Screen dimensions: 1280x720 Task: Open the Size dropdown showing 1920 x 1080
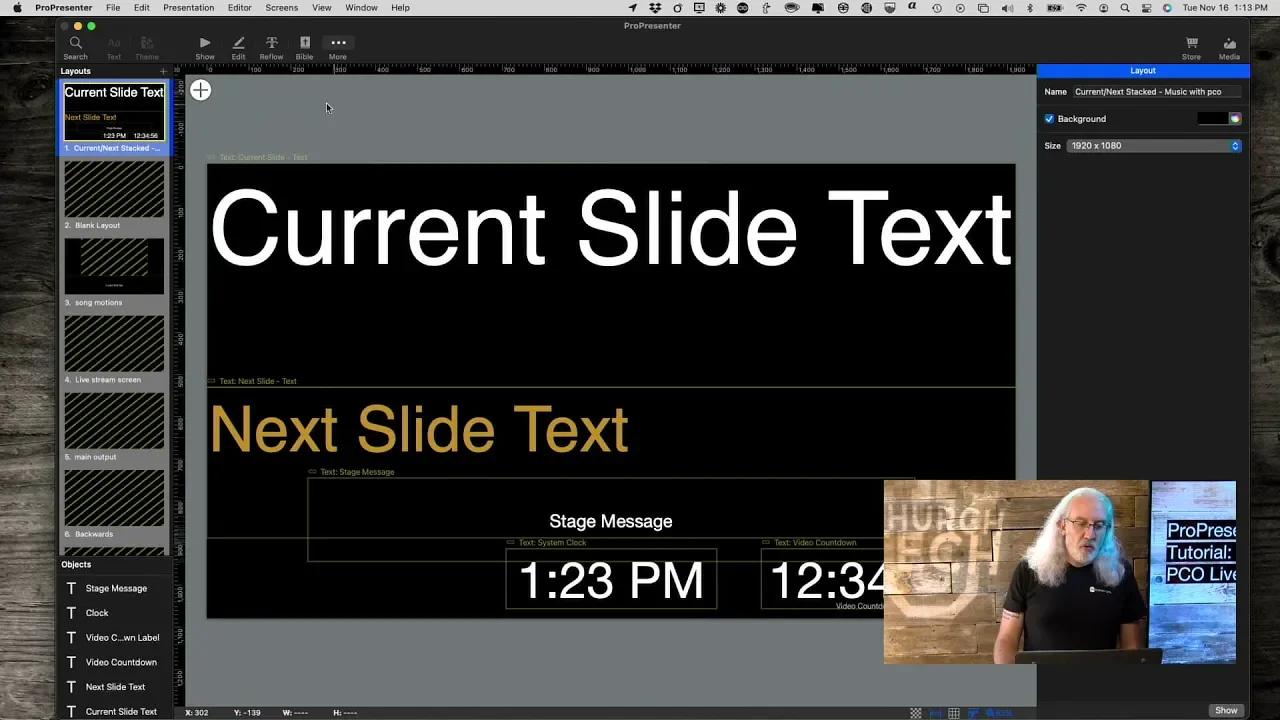point(1154,145)
